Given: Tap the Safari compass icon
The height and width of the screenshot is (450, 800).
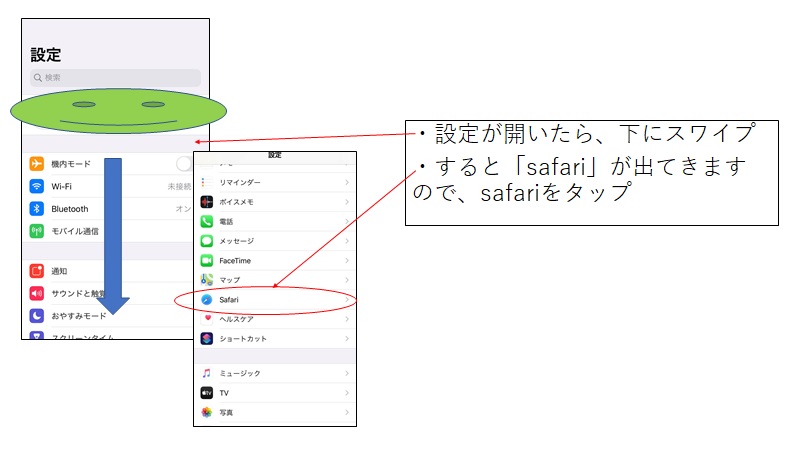Looking at the screenshot, I should (x=207, y=300).
